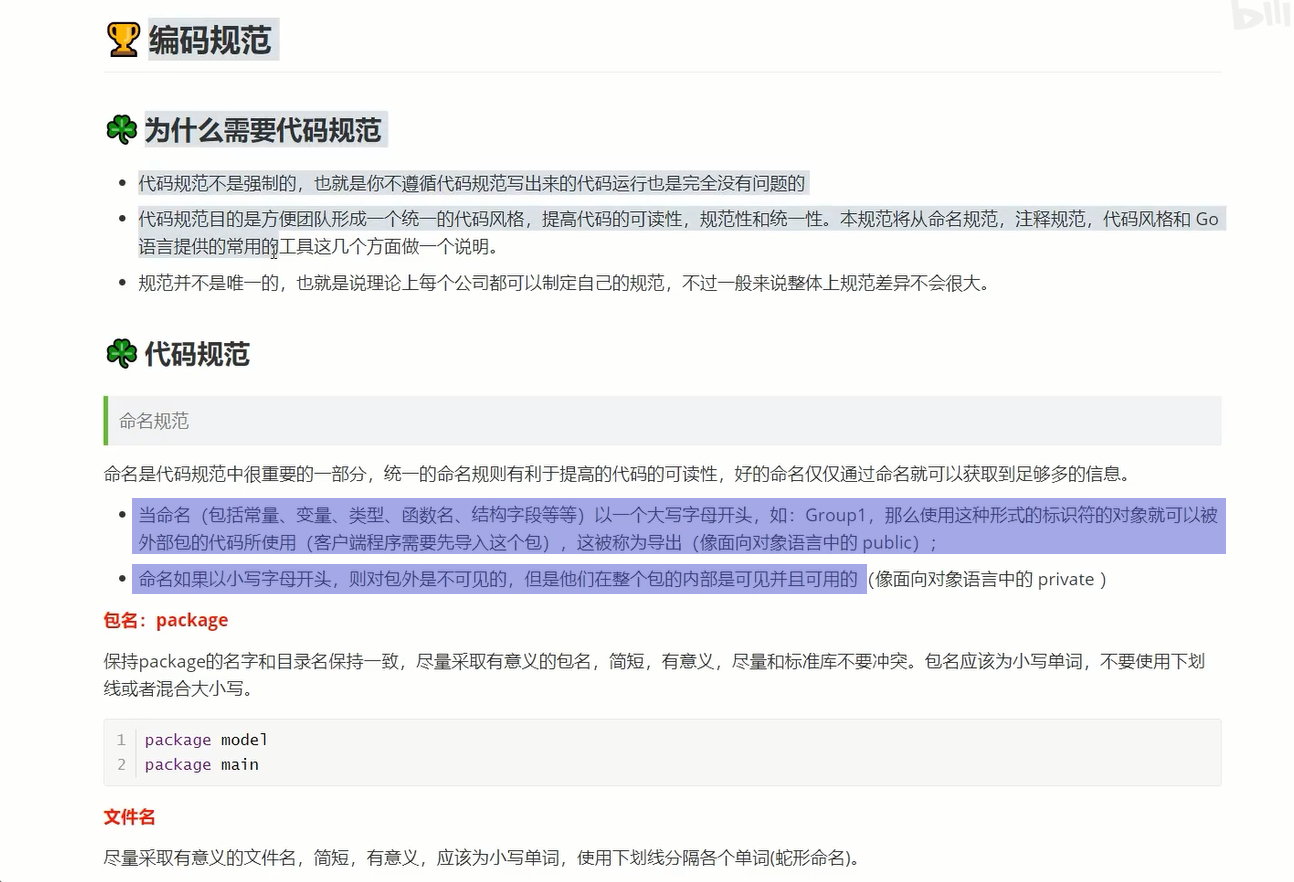This screenshot has width=1294, height=882.
Task: Click line number 1 in the code block
Action: (121, 740)
